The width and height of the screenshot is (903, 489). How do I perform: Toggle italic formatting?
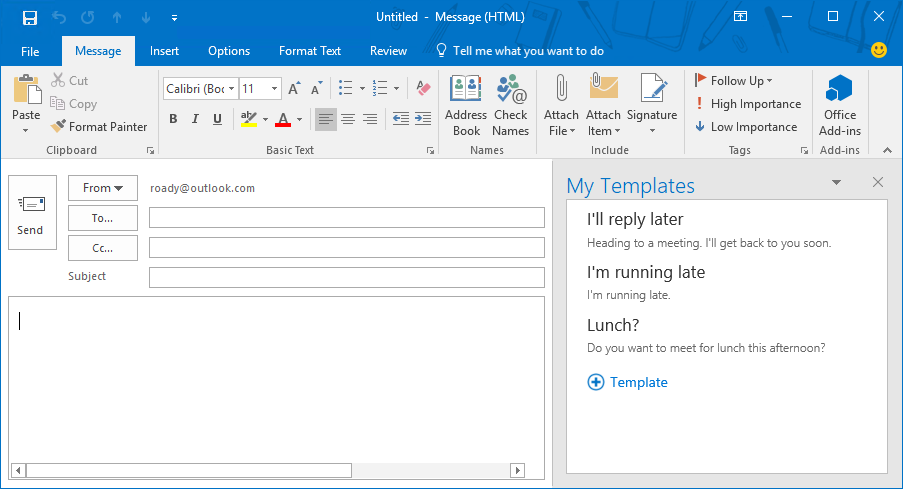point(195,119)
